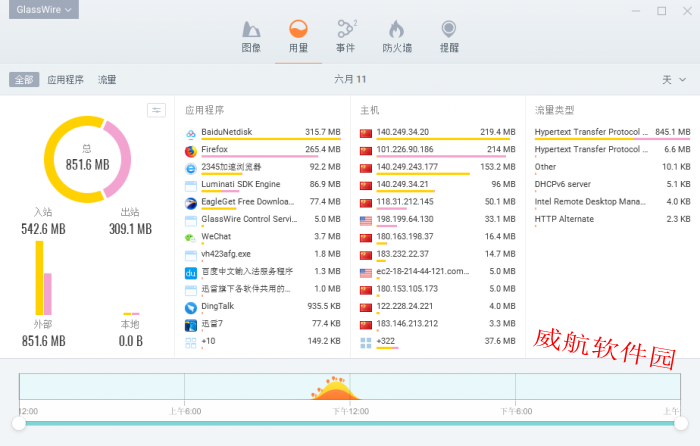Viewport: 700px width, 446px height.
Task: Click US flag for ec2-18-214-44-121.com host
Action: (x=366, y=273)
